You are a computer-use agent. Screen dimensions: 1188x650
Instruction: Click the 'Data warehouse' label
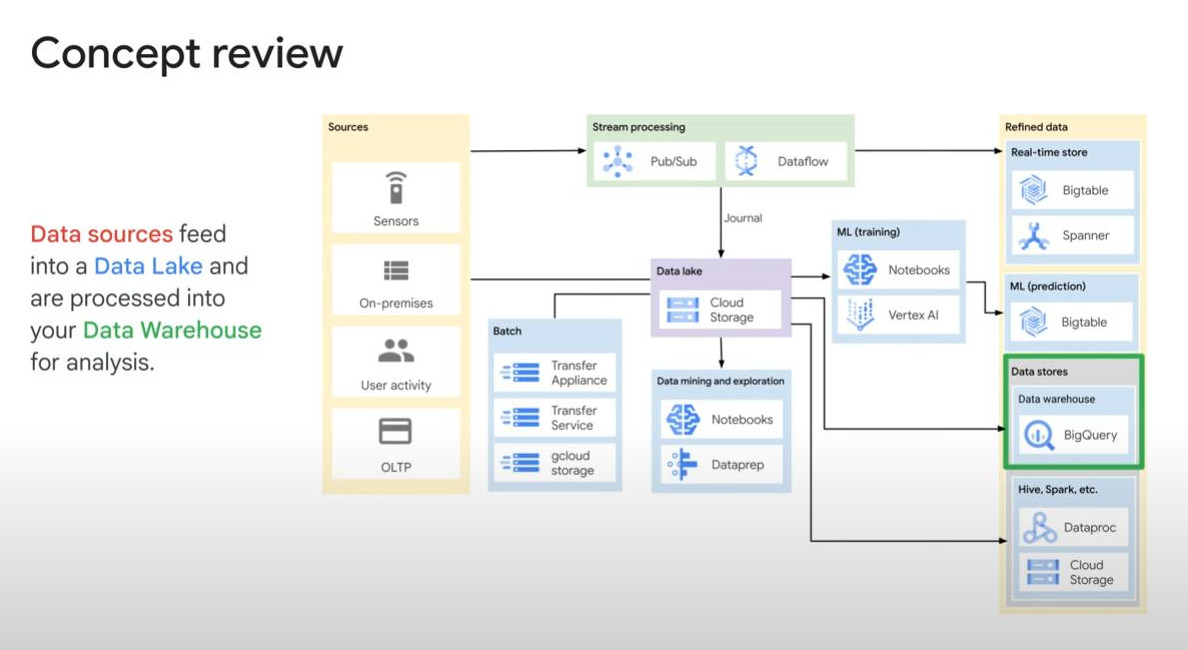(x=1056, y=399)
